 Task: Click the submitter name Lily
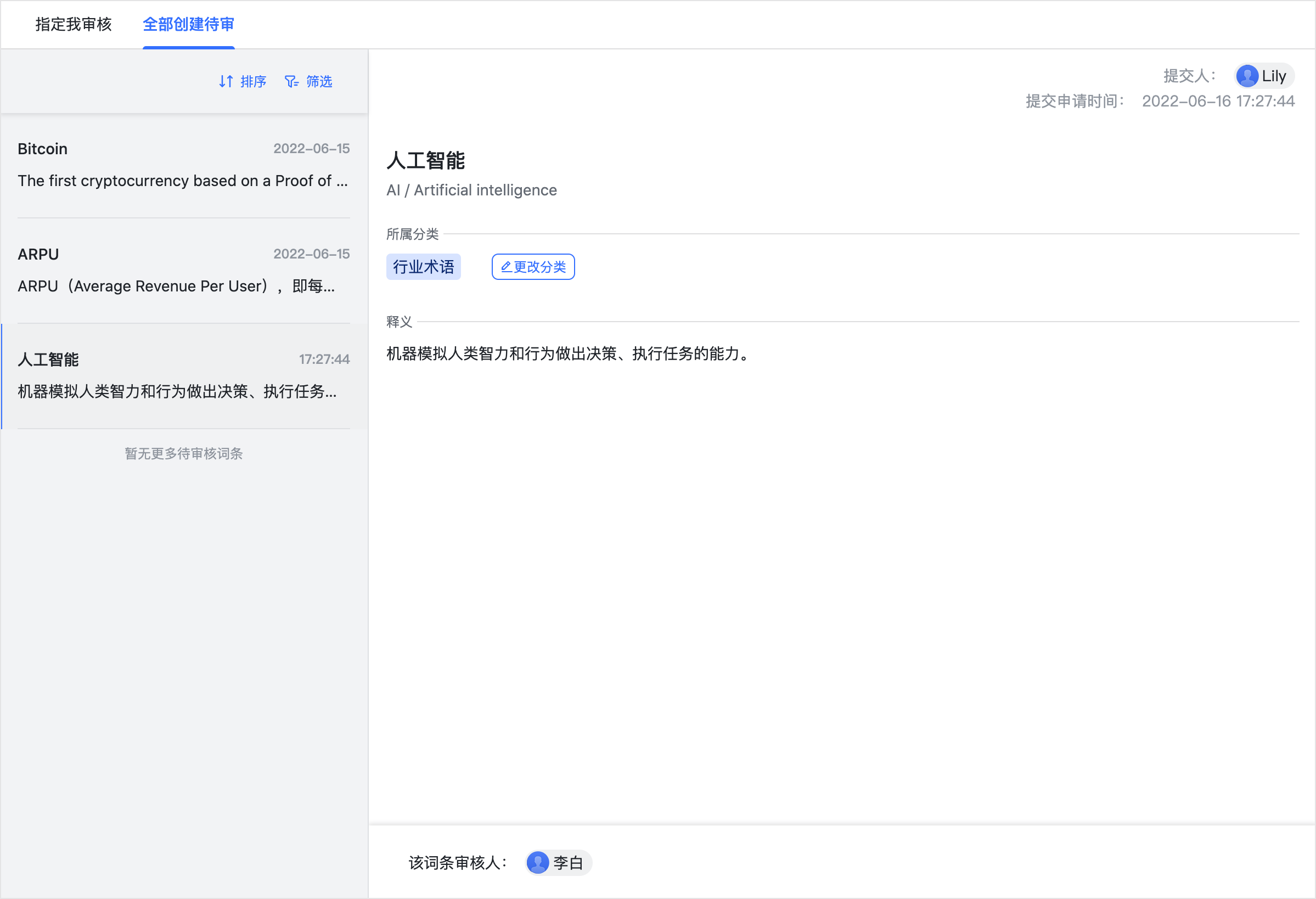(x=1274, y=76)
